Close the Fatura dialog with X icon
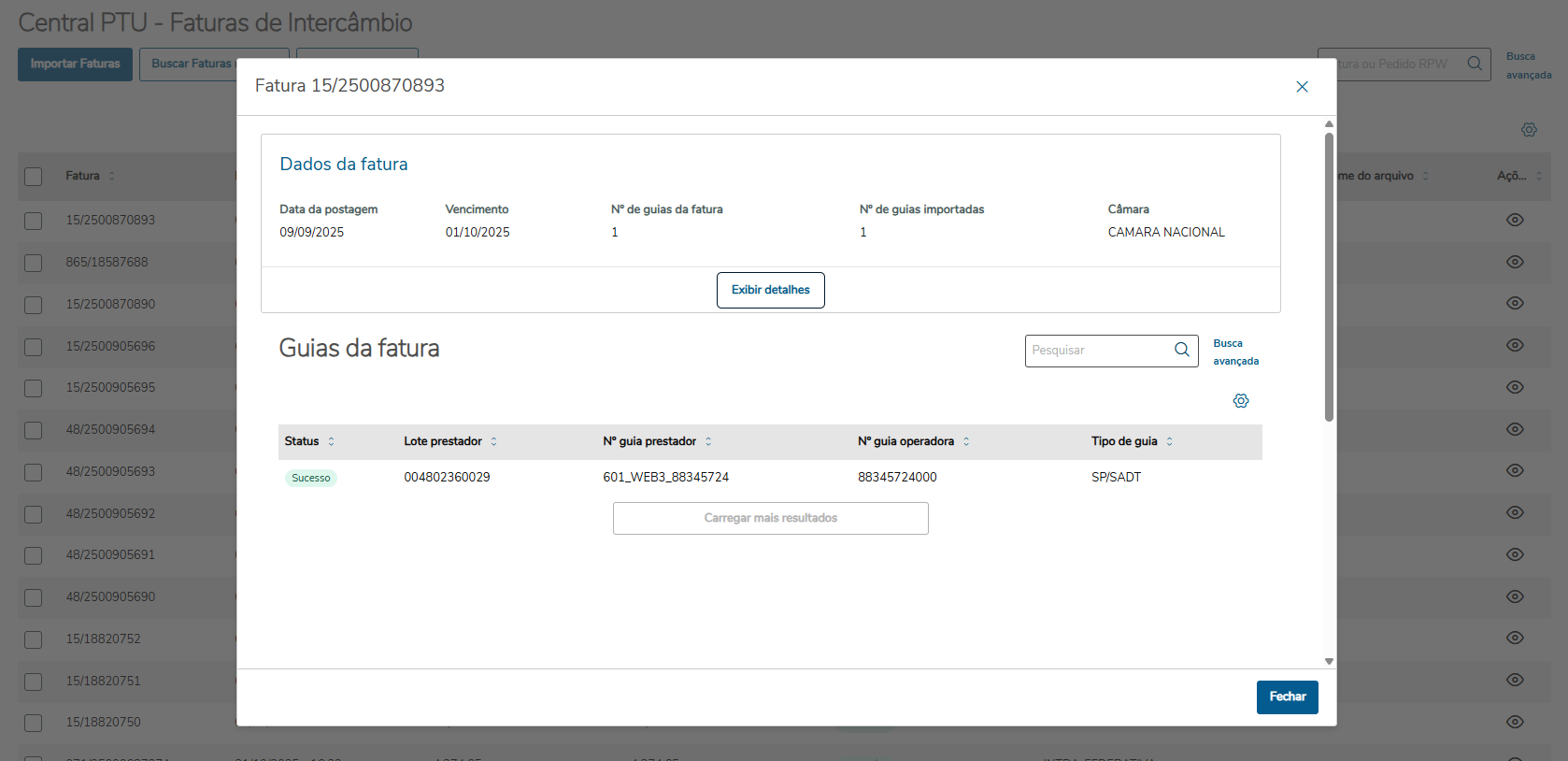Screen dimensions: 1568x761 pyautogui.click(x=1302, y=87)
